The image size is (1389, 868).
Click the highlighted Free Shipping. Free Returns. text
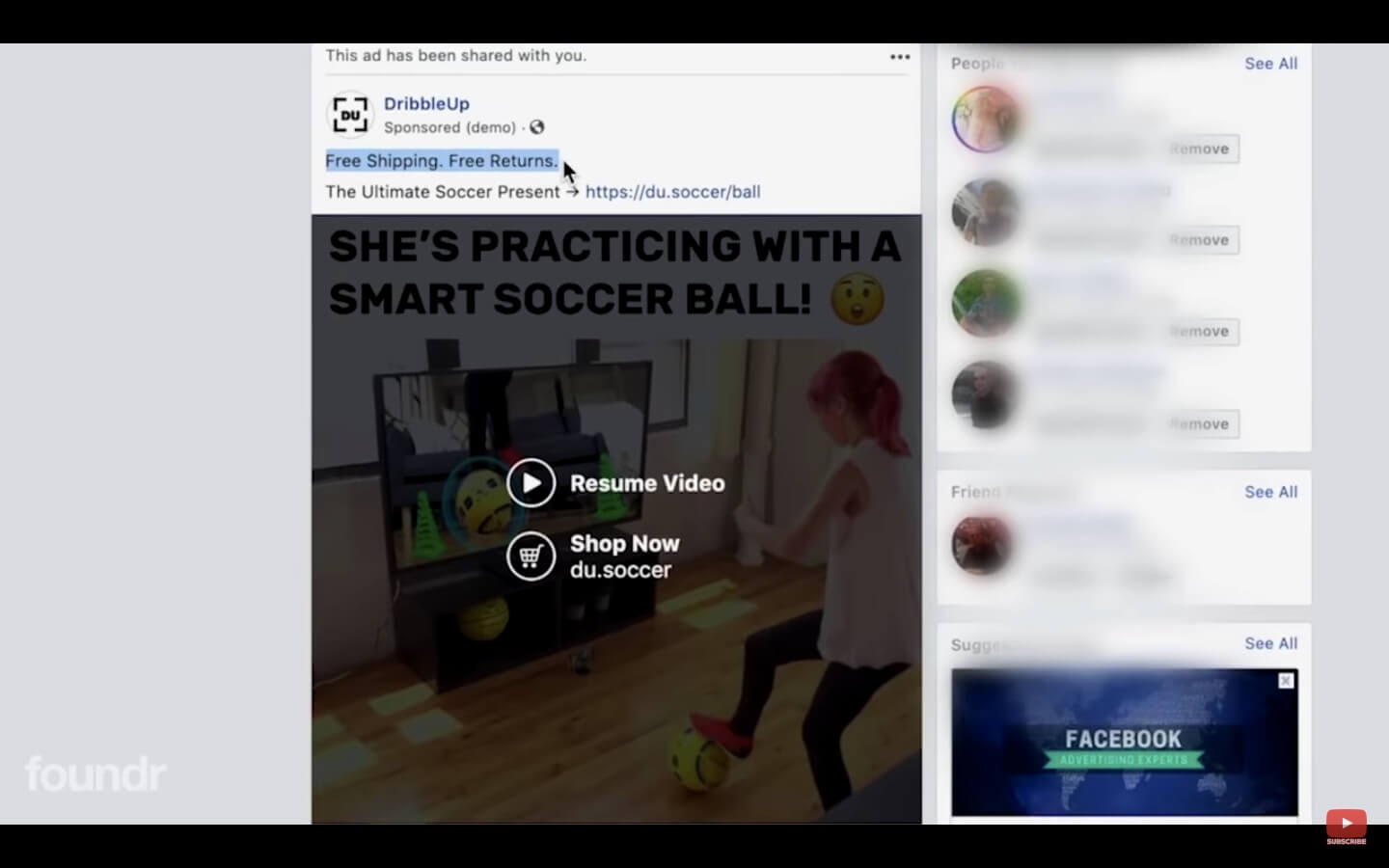(442, 161)
